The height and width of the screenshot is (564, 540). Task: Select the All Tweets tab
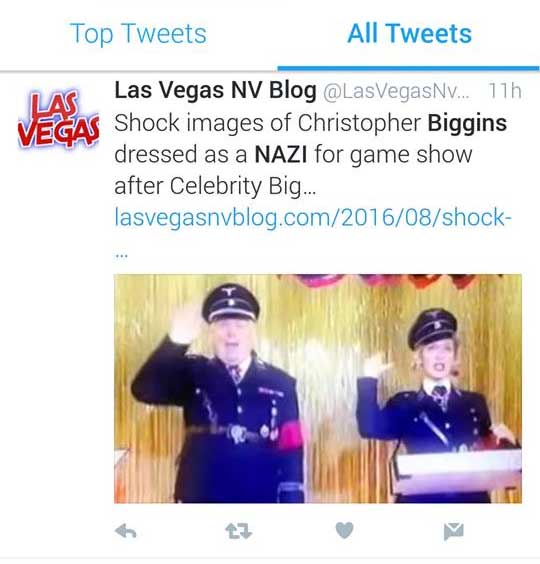pyautogui.click(x=409, y=33)
